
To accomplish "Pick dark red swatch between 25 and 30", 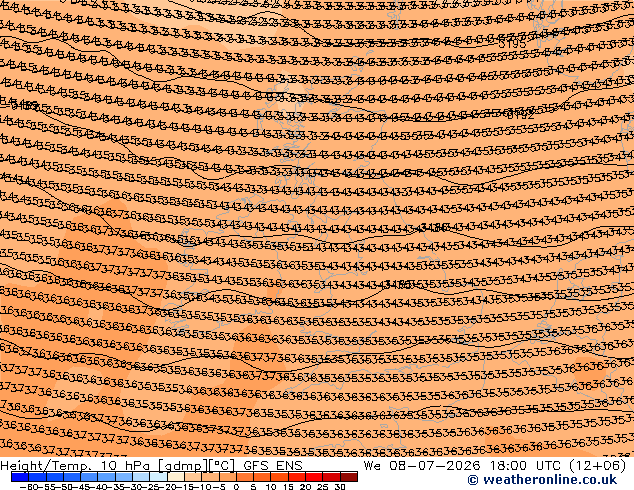I will click(331, 477).
